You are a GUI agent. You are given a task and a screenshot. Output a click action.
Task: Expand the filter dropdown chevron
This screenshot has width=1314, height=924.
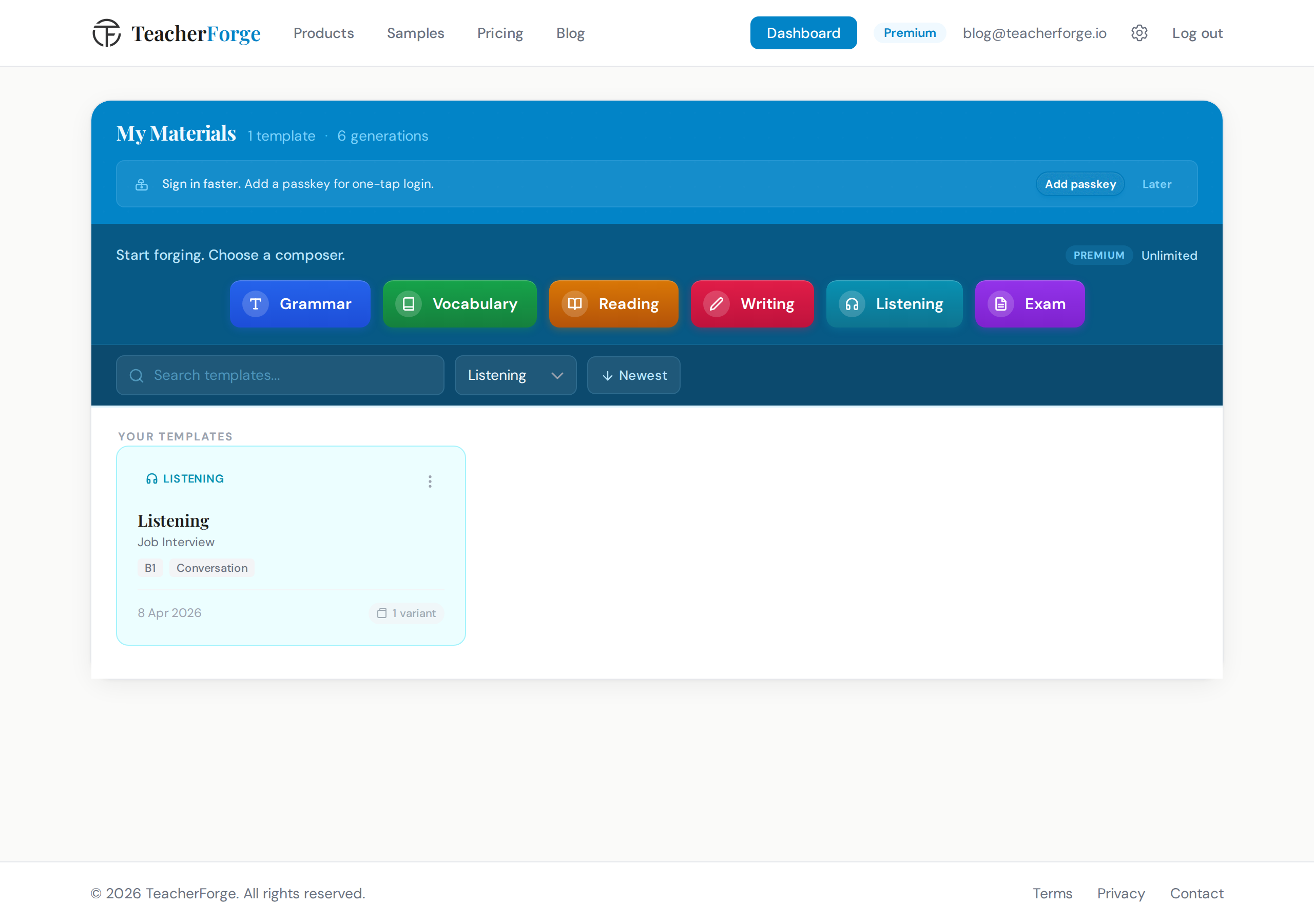(x=557, y=376)
